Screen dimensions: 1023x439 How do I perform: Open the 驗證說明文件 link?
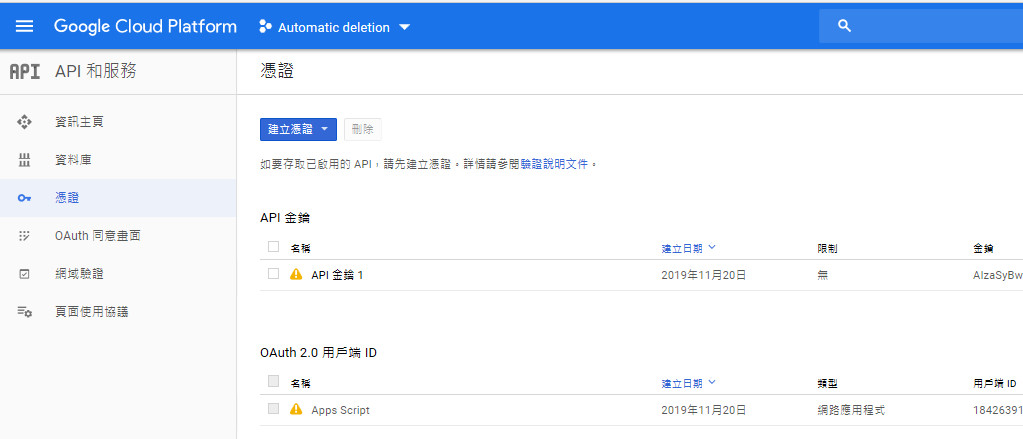click(x=555, y=164)
